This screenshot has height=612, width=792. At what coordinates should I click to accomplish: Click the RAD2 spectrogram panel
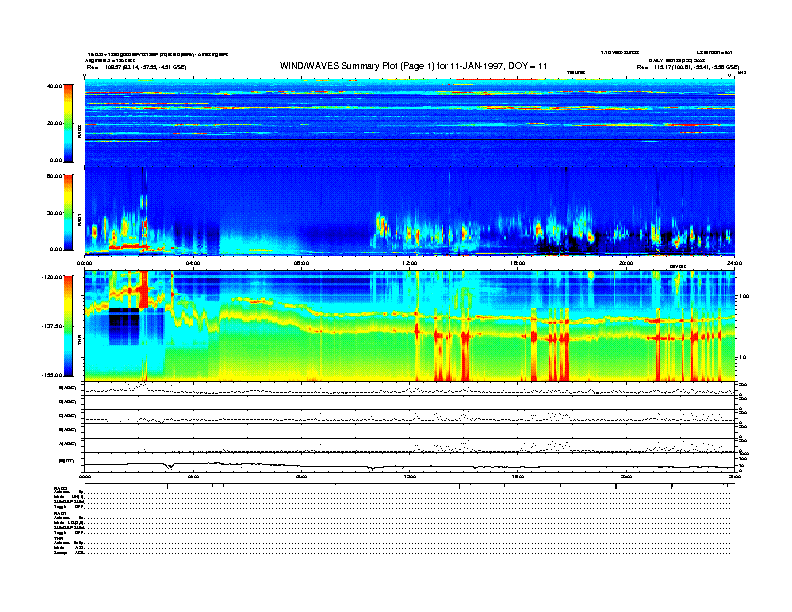click(410, 123)
